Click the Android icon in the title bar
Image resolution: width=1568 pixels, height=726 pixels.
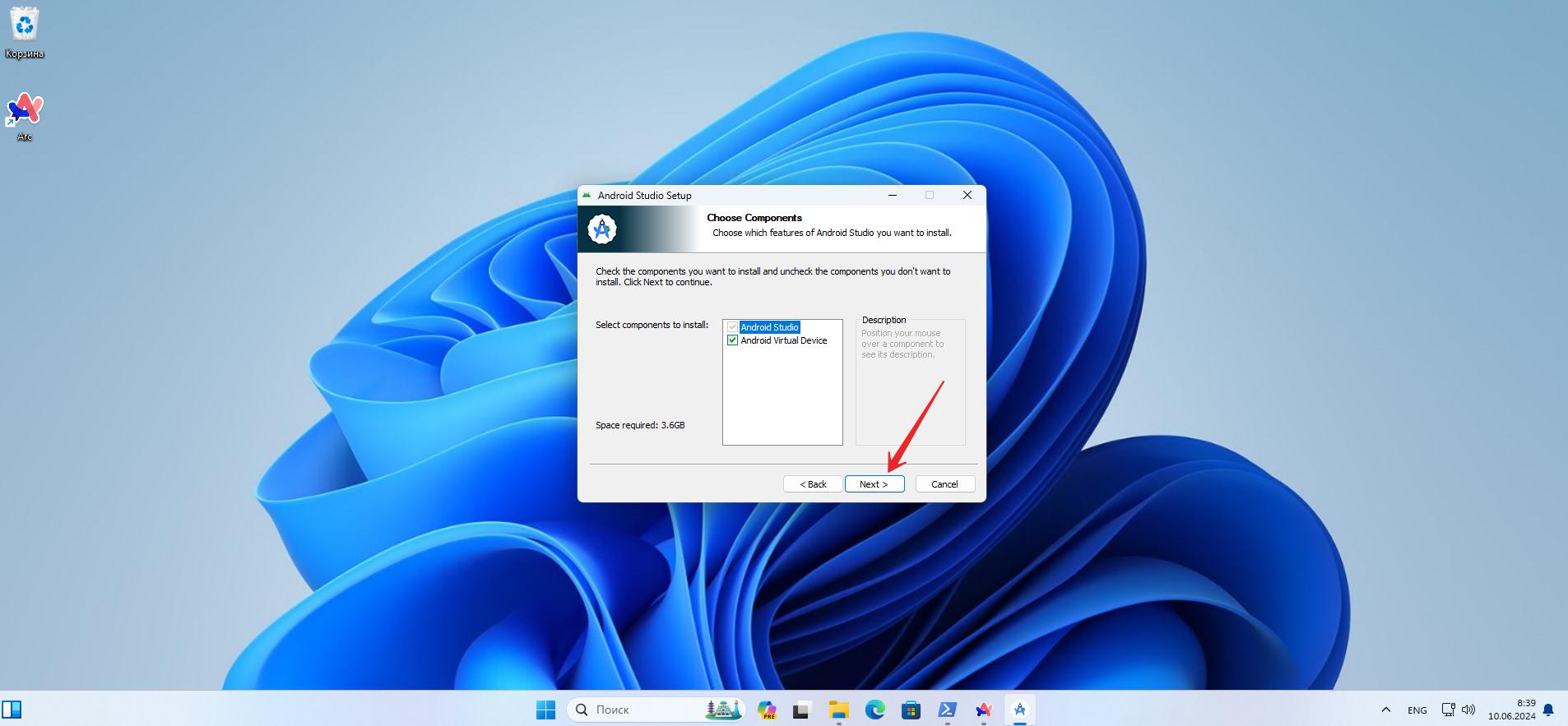click(x=587, y=195)
